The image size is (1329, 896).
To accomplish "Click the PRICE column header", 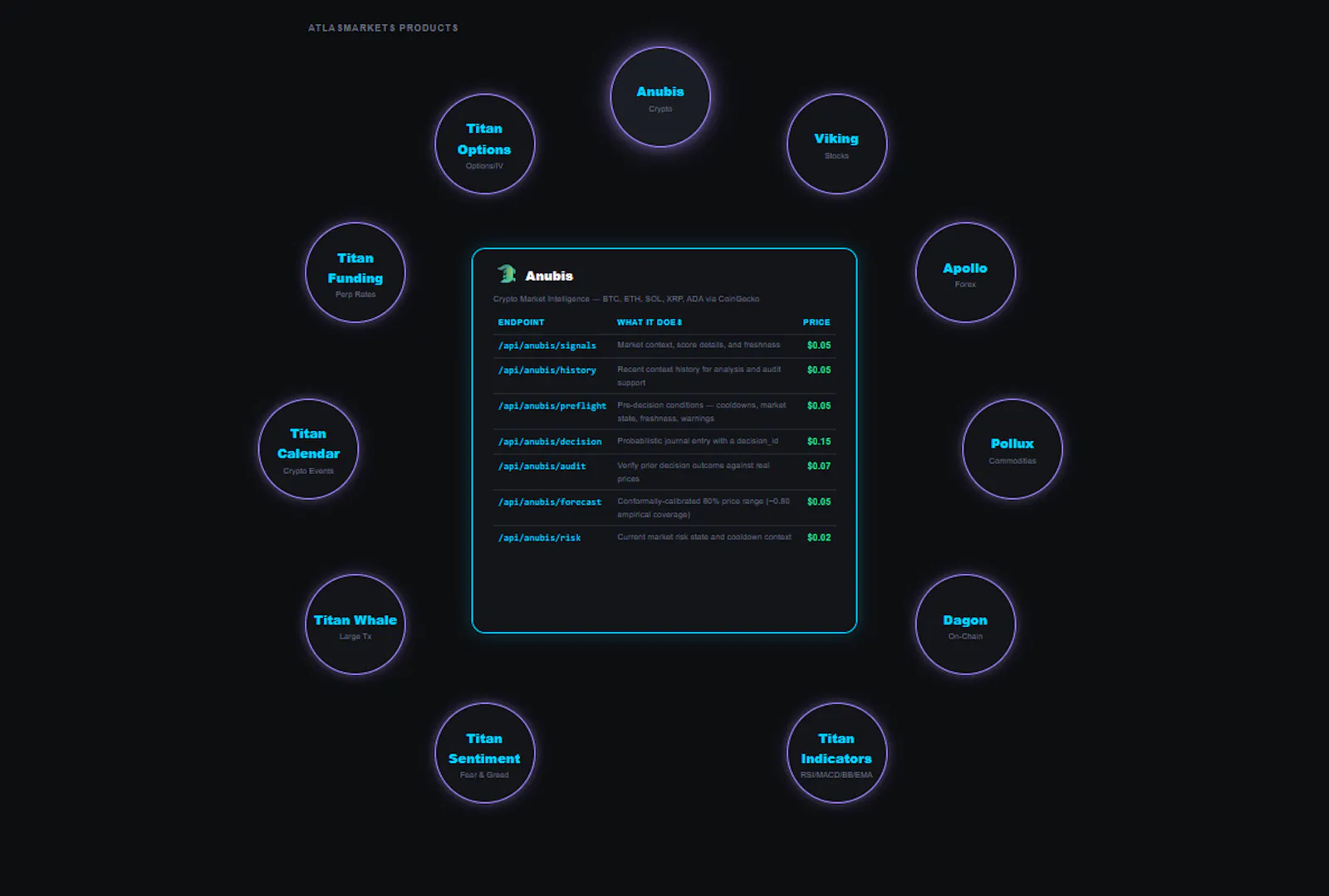I will pyautogui.click(x=817, y=322).
